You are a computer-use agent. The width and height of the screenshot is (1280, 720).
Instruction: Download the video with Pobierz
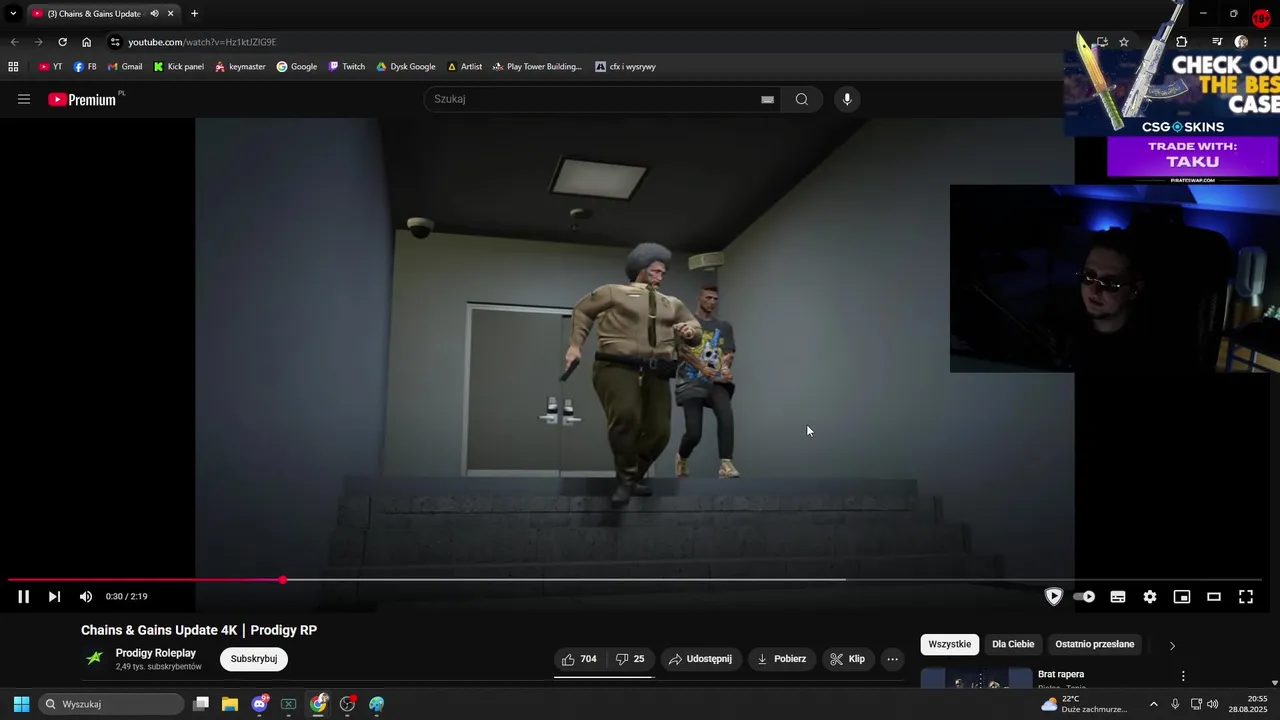[782, 659]
